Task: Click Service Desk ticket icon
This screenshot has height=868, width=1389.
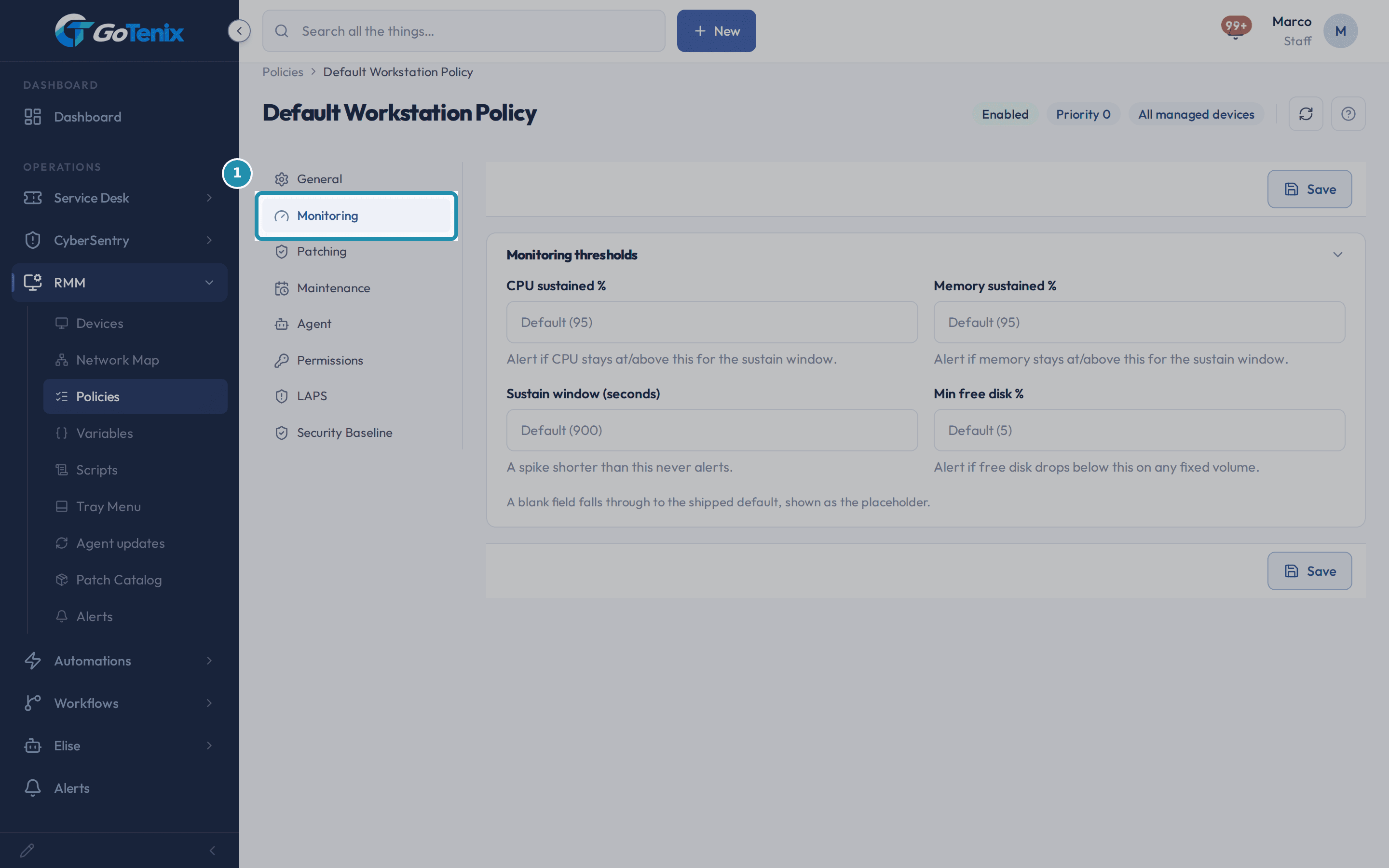Action: pyautogui.click(x=33, y=198)
